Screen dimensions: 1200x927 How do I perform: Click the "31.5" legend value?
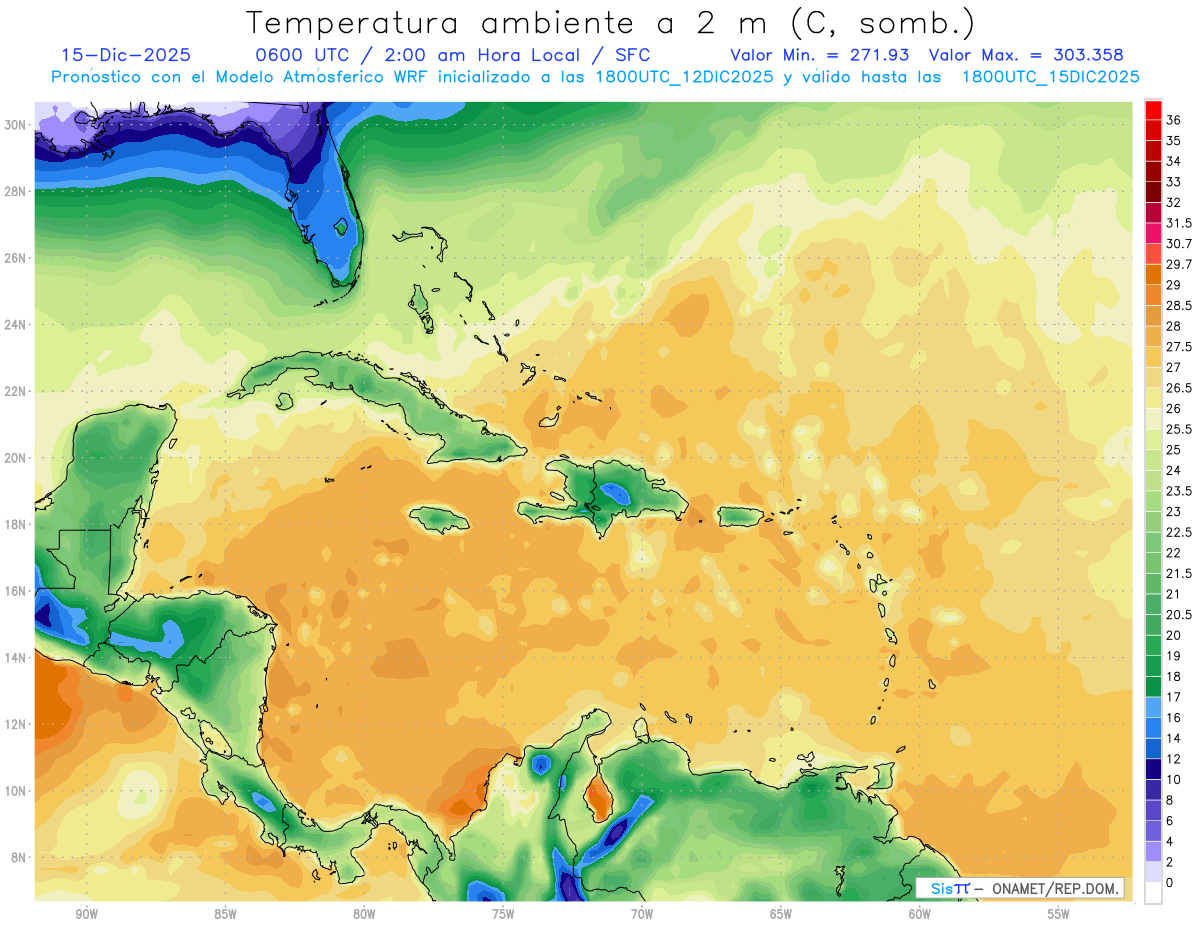click(1179, 223)
